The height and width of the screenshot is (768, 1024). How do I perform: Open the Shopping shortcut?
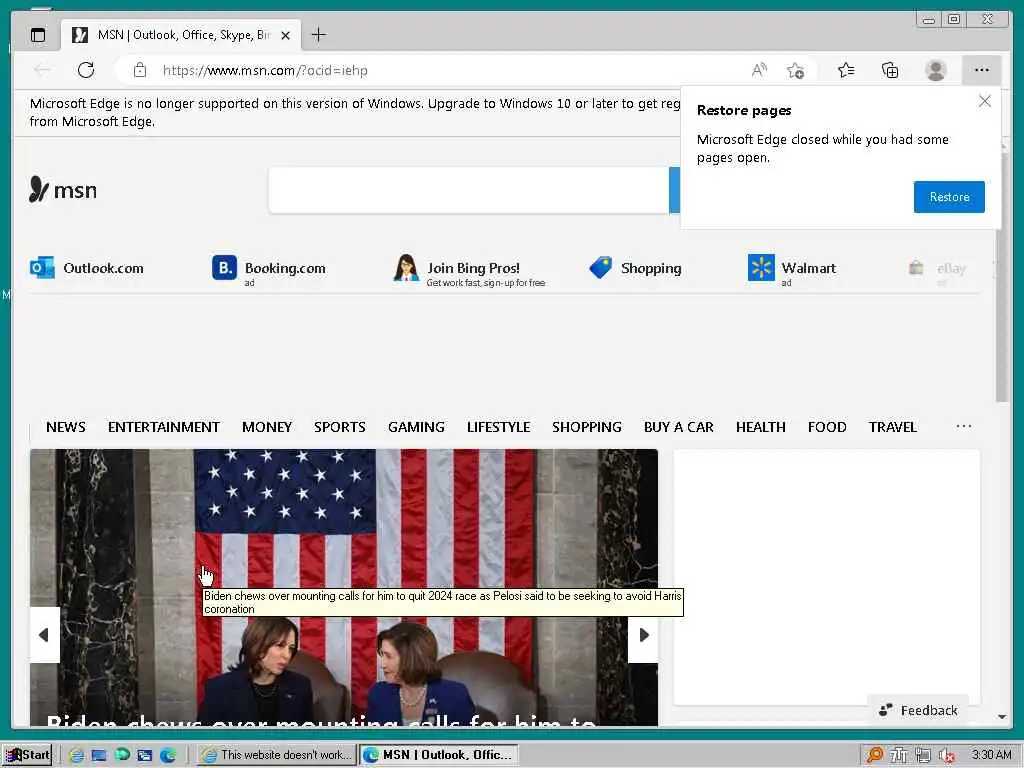tap(635, 268)
